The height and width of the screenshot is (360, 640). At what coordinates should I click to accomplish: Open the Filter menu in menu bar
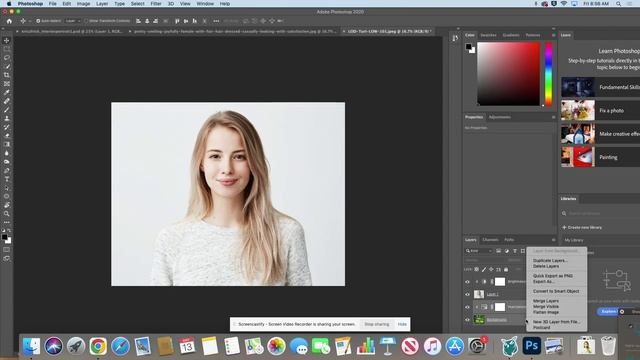[x=156, y=4]
